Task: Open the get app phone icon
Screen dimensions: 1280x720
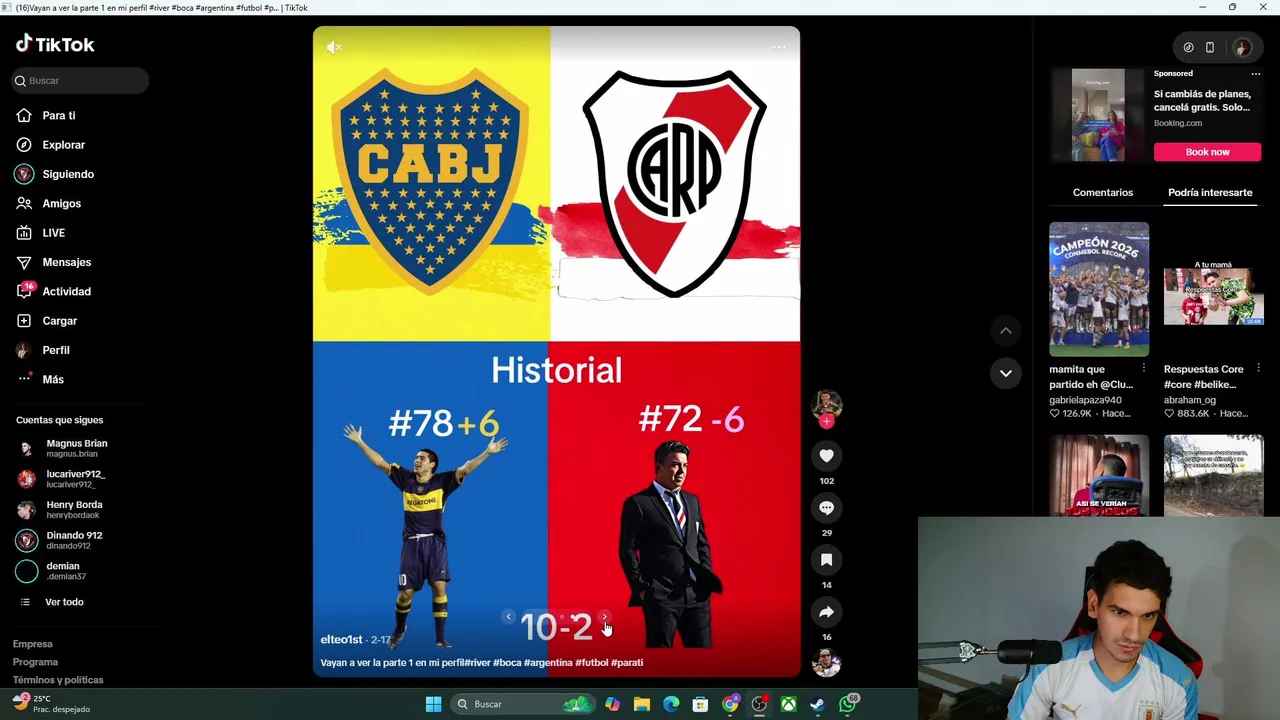Action: click(x=1210, y=47)
